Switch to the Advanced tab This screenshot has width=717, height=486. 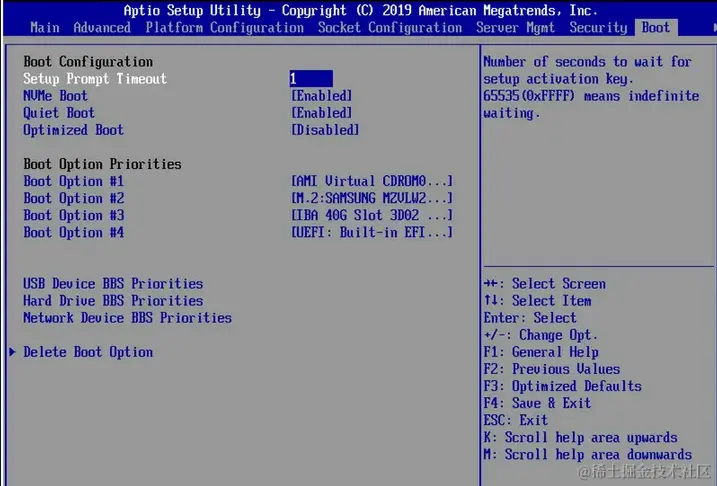(x=102, y=28)
